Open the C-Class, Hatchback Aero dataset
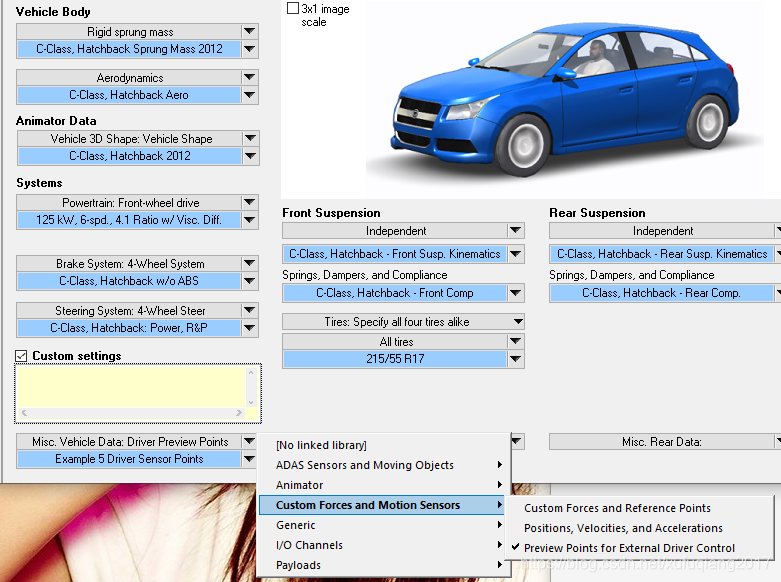This screenshot has width=781, height=582. pos(129,95)
